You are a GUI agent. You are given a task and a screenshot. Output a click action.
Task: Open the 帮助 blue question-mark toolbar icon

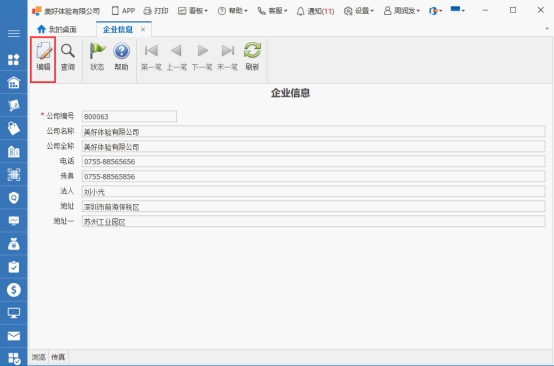(x=121, y=57)
